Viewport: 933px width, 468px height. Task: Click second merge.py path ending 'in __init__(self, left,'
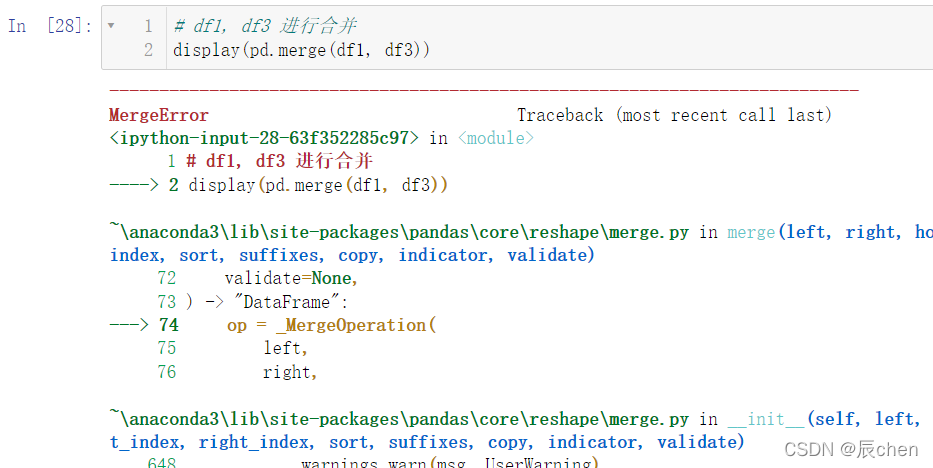pos(515,419)
